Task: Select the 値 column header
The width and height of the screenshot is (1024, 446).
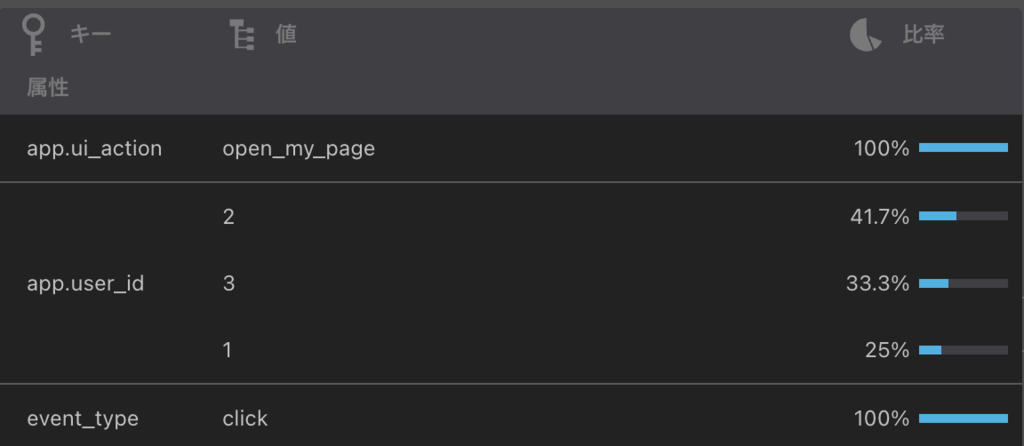Action: point(286,35)
